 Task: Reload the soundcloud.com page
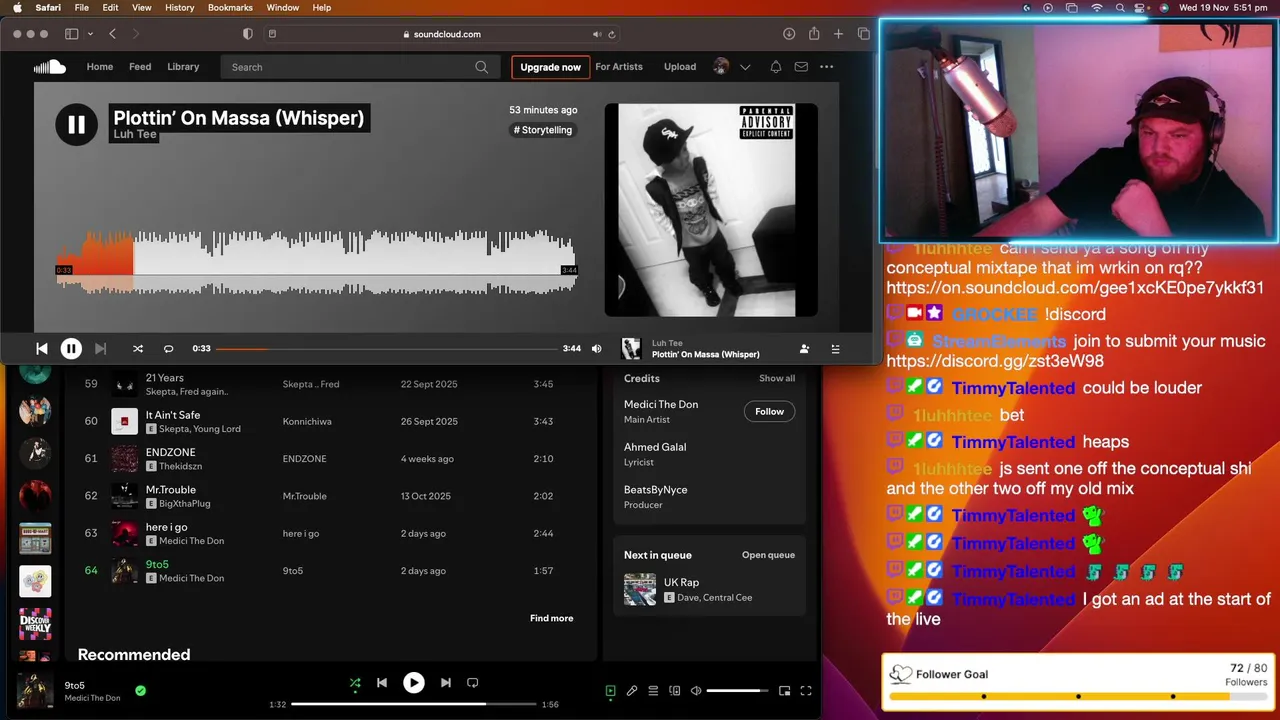click(x=612, y=34)
